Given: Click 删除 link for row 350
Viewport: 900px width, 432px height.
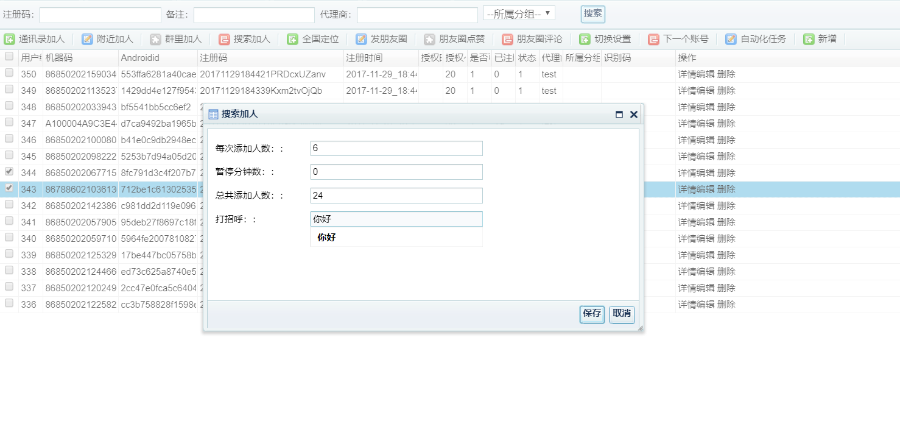Looking at the screenshot, I should click(726, 74).
